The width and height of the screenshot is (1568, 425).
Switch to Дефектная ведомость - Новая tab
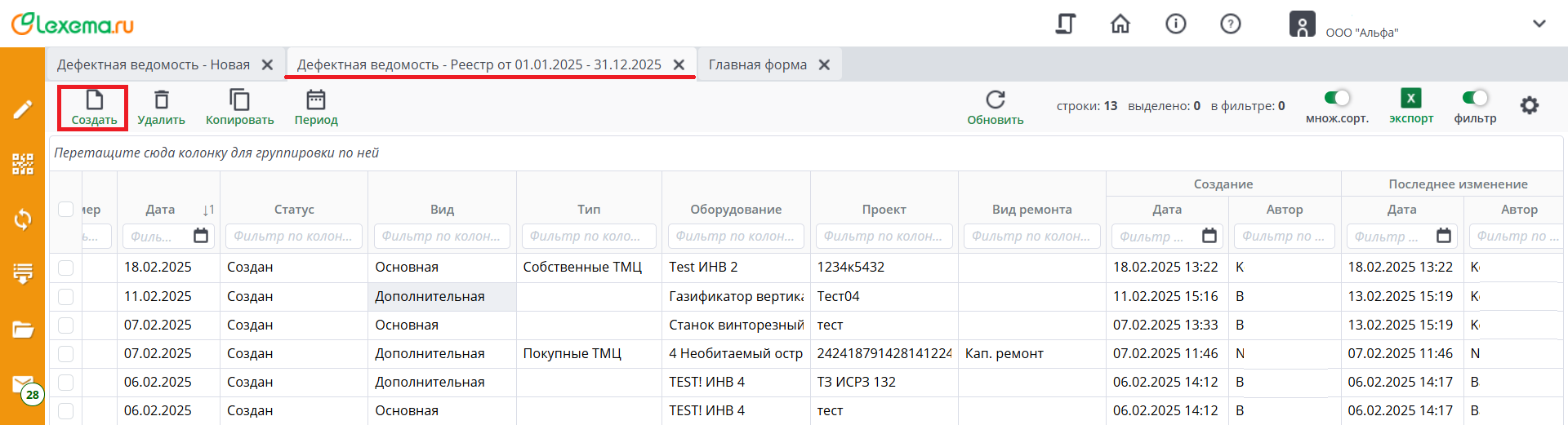click(154, 64)
